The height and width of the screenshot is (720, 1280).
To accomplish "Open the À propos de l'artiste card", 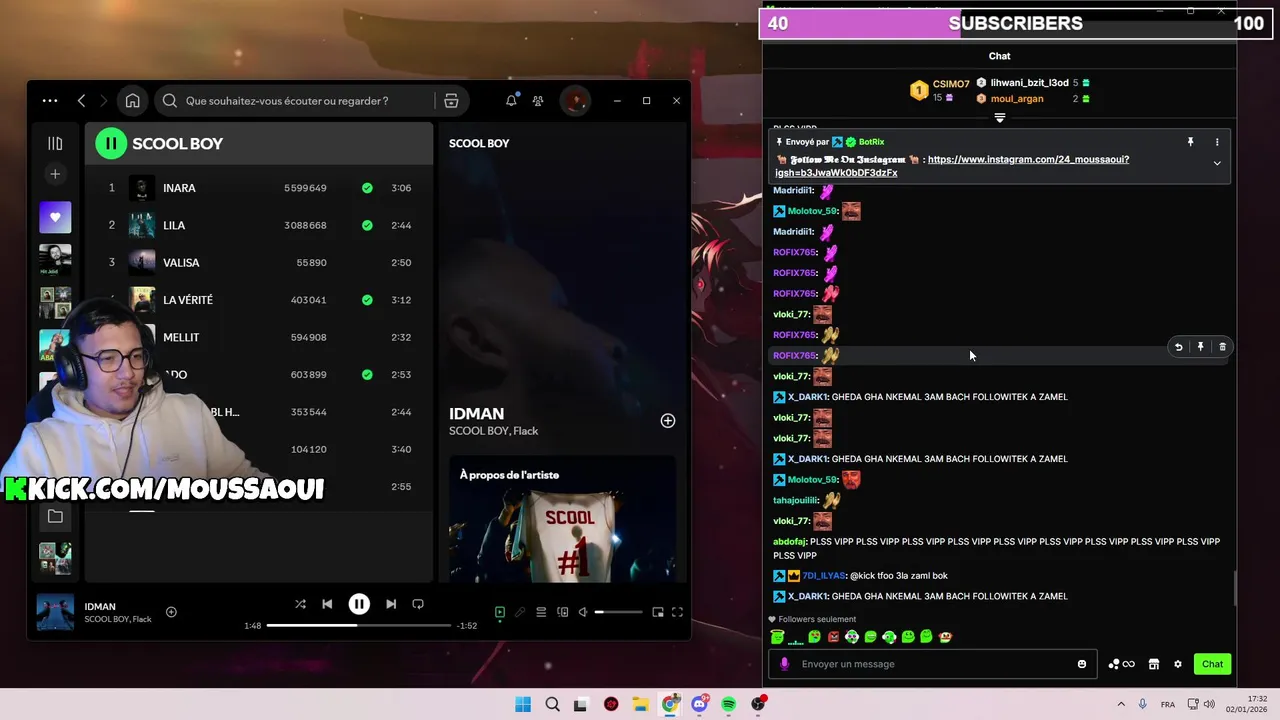I will [x=562, y=518].
